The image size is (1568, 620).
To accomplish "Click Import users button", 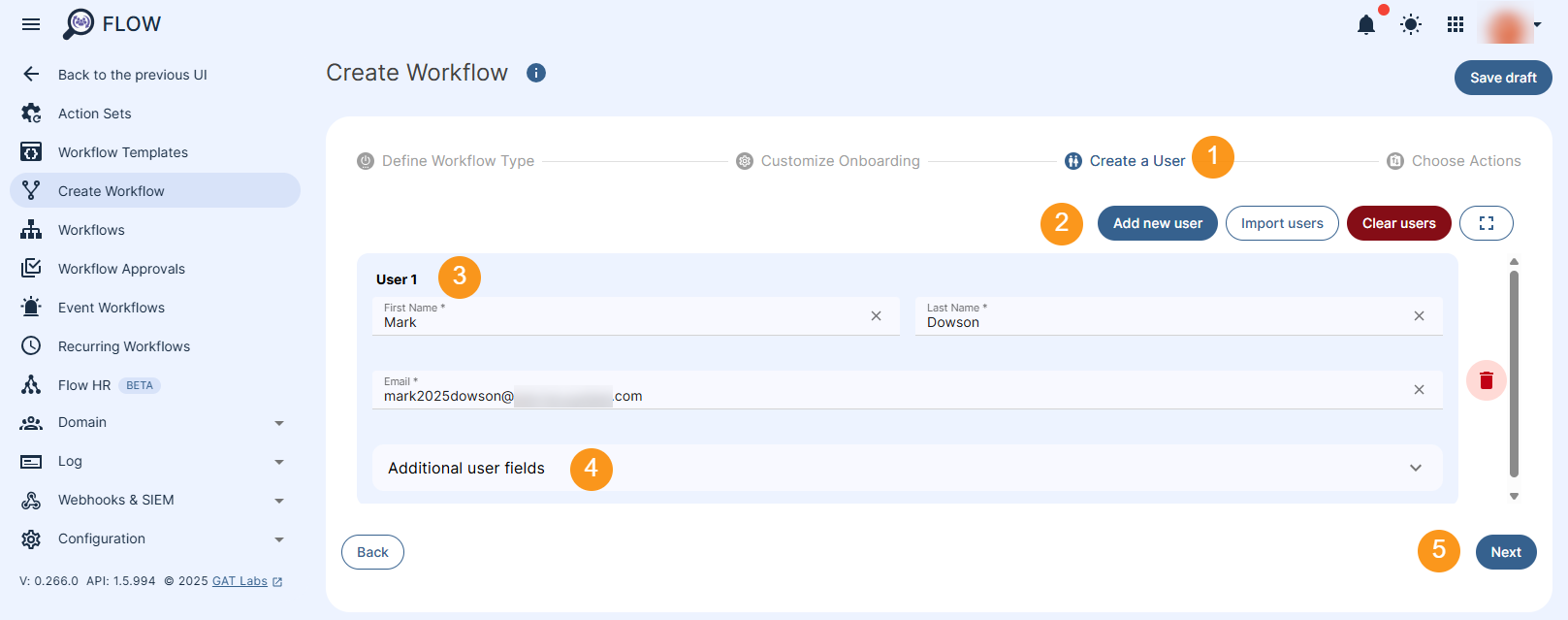I will tap(1282, 223).
